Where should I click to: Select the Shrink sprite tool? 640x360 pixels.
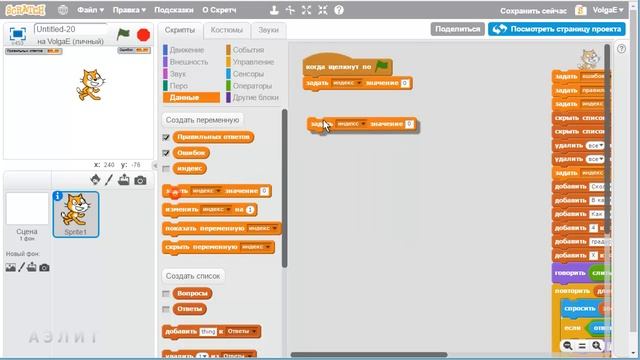[x=322, y=10]
